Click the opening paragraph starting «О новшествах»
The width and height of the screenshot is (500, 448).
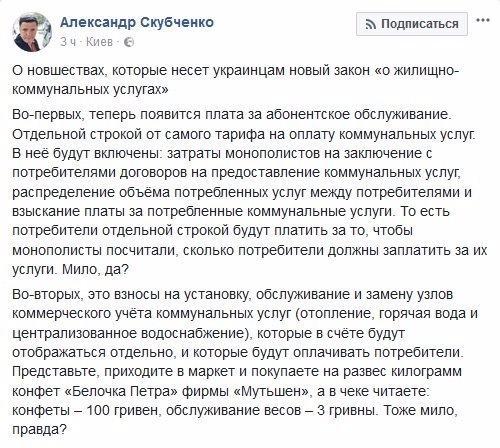pyautogui.click(x=236, y=80)
